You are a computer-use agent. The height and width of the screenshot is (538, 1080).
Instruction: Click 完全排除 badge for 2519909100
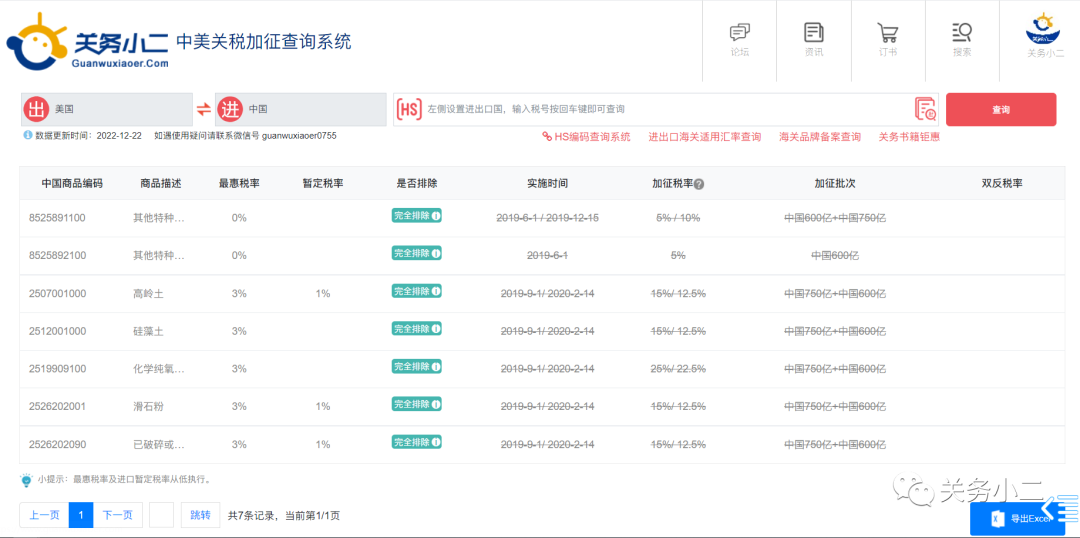417,366
